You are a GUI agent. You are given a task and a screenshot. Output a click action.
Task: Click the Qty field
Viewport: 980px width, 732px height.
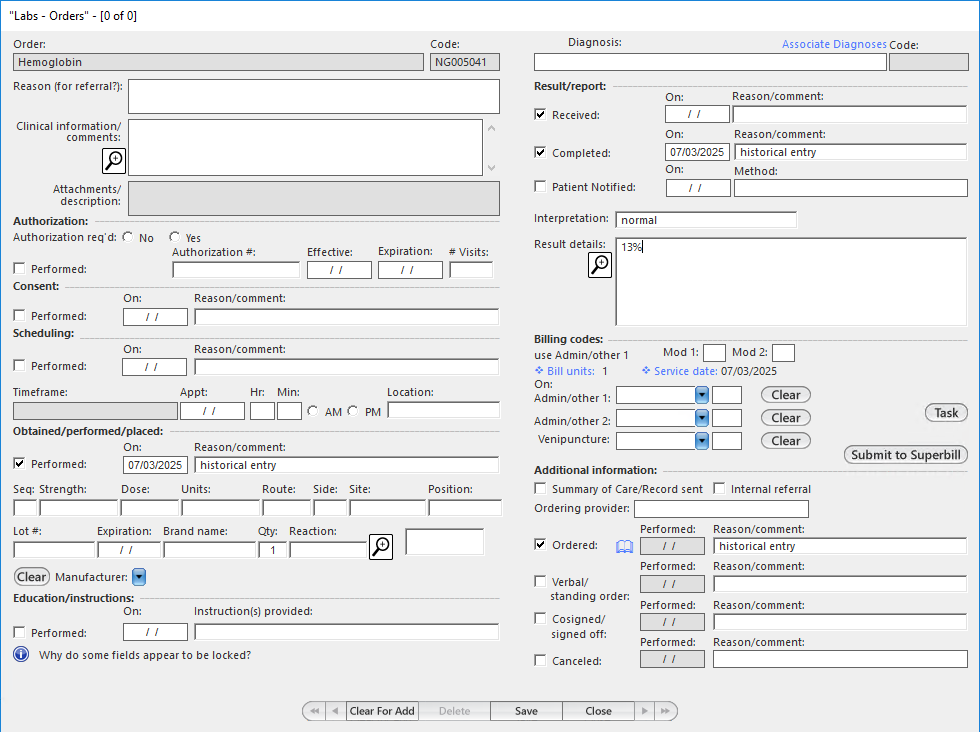click(272, 550)
